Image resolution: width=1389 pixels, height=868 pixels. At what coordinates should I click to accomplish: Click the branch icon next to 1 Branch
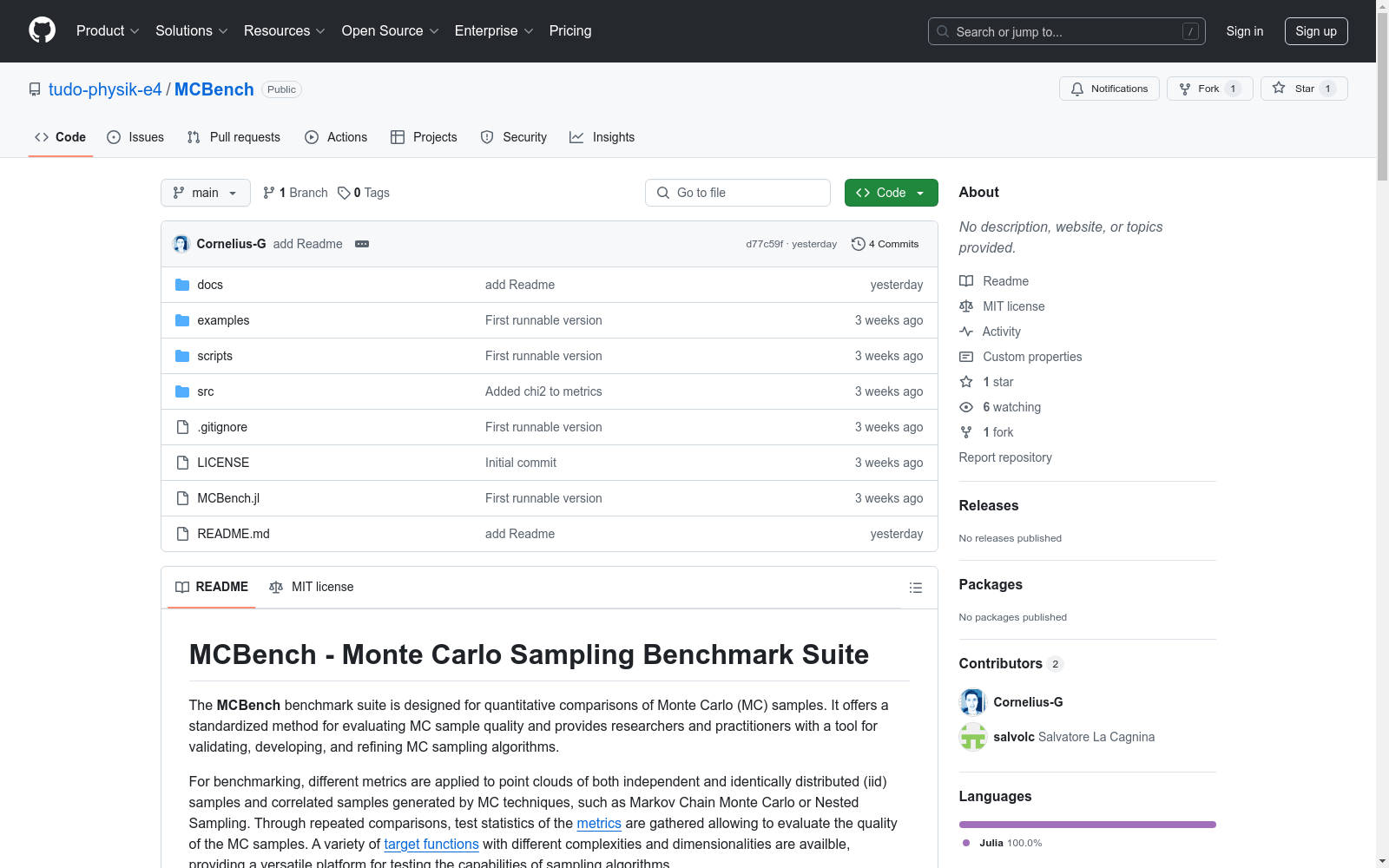269,193
